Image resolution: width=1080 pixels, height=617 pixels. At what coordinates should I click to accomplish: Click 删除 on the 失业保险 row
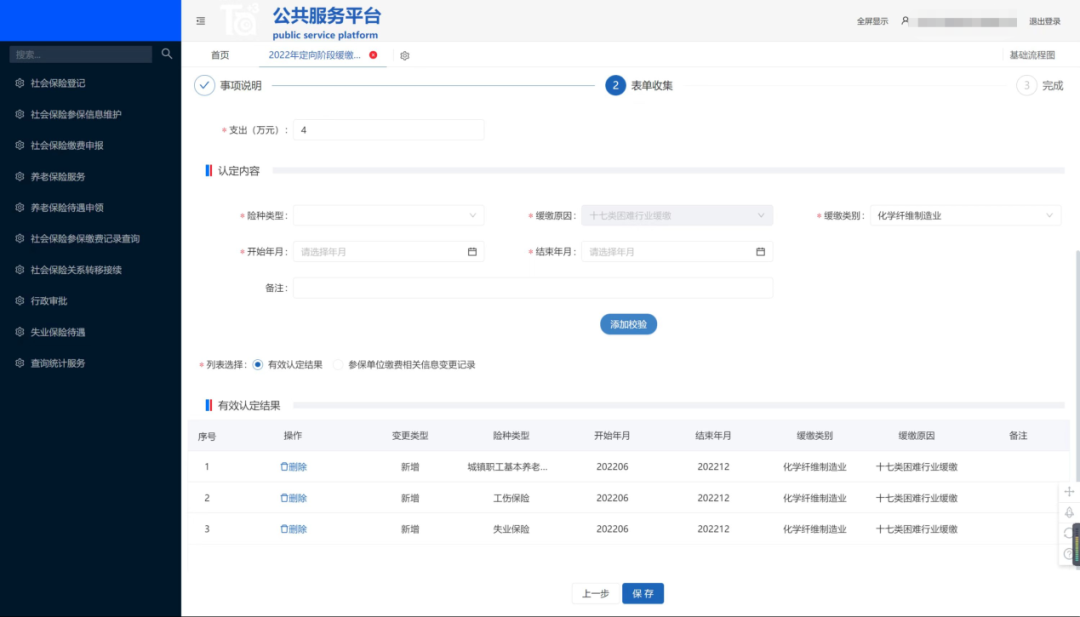pos(294,528)
